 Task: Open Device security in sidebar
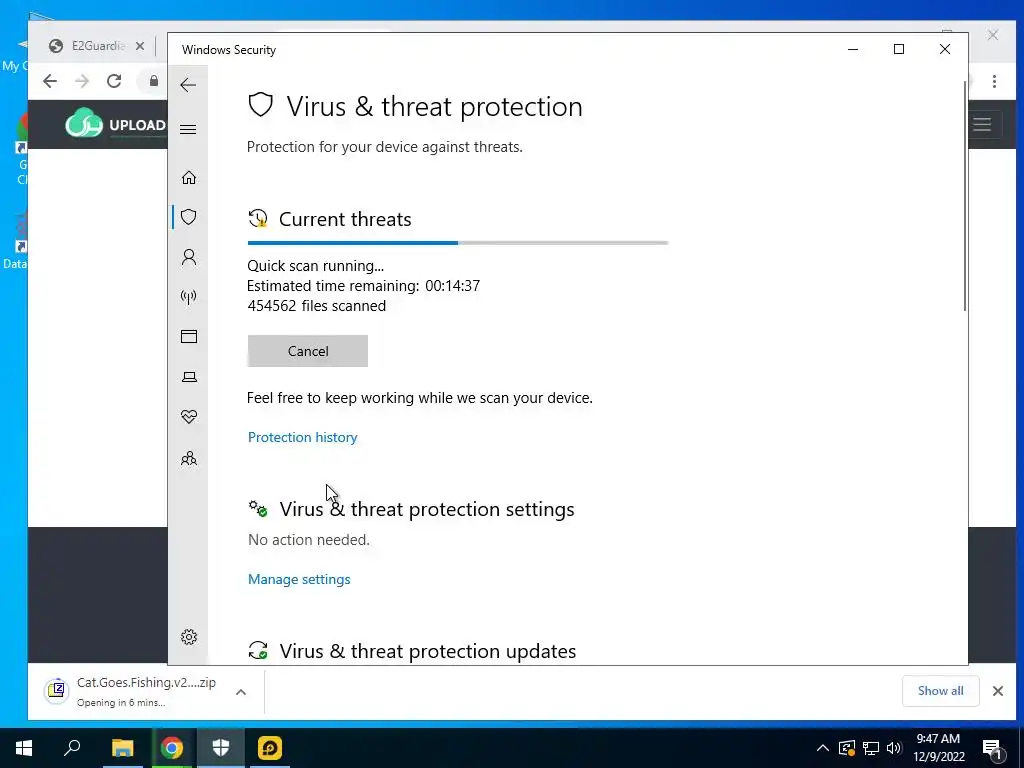coord(189,377)
